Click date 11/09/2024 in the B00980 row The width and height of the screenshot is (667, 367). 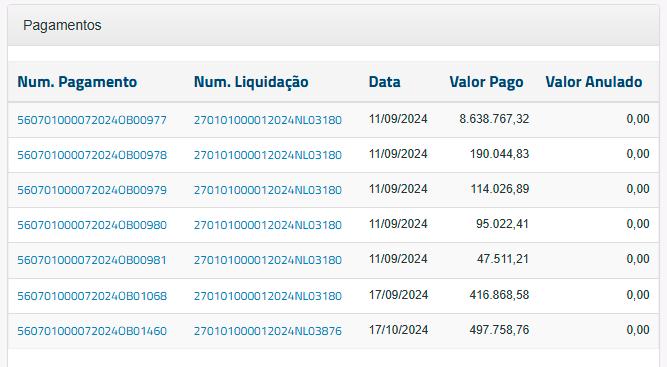click(x=398, y=224)
